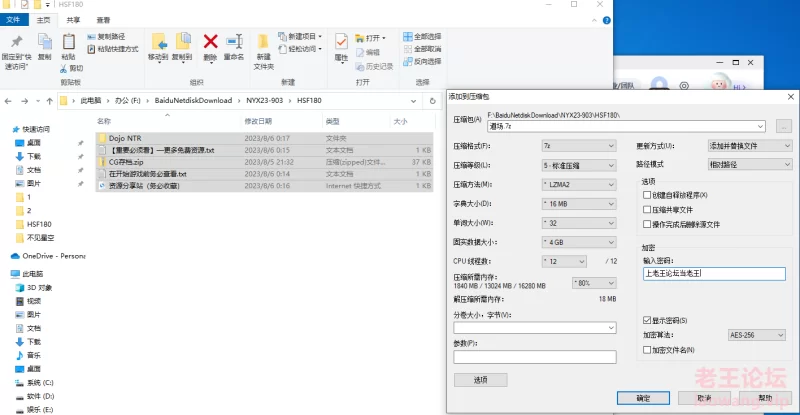Click 粘贴快捷方式 in the ribbon
This screenshot has height=415, width=800.
113,49
